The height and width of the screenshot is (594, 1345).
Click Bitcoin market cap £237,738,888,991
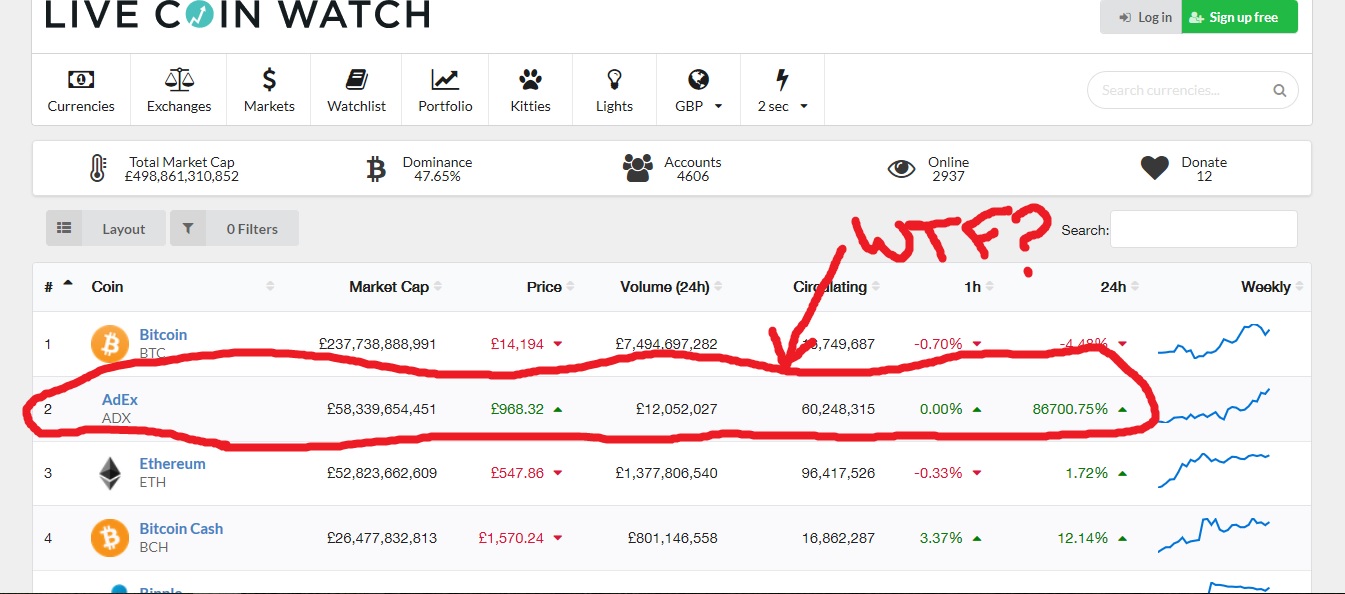378,344
